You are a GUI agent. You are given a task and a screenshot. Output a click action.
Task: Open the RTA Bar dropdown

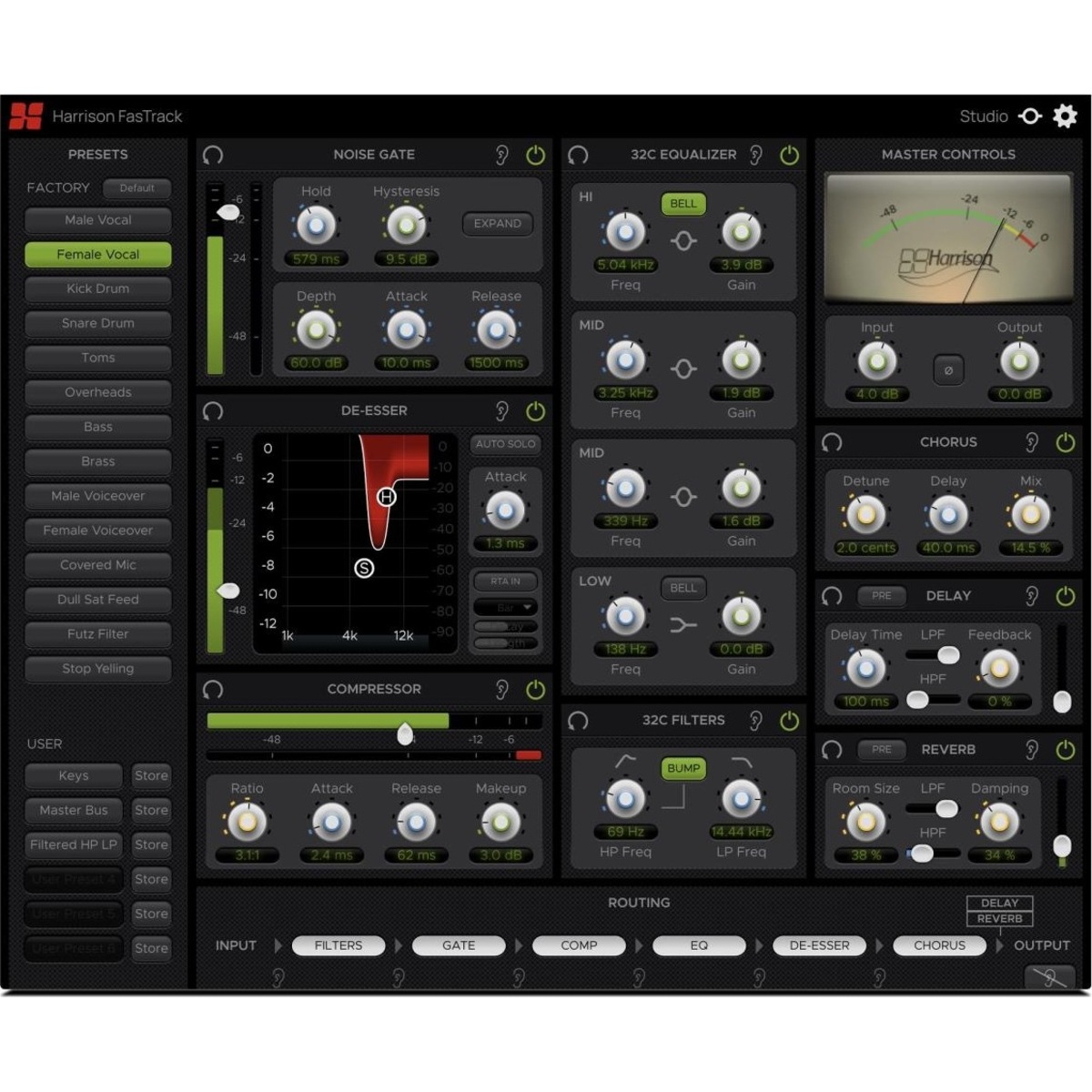coord(506,607)
